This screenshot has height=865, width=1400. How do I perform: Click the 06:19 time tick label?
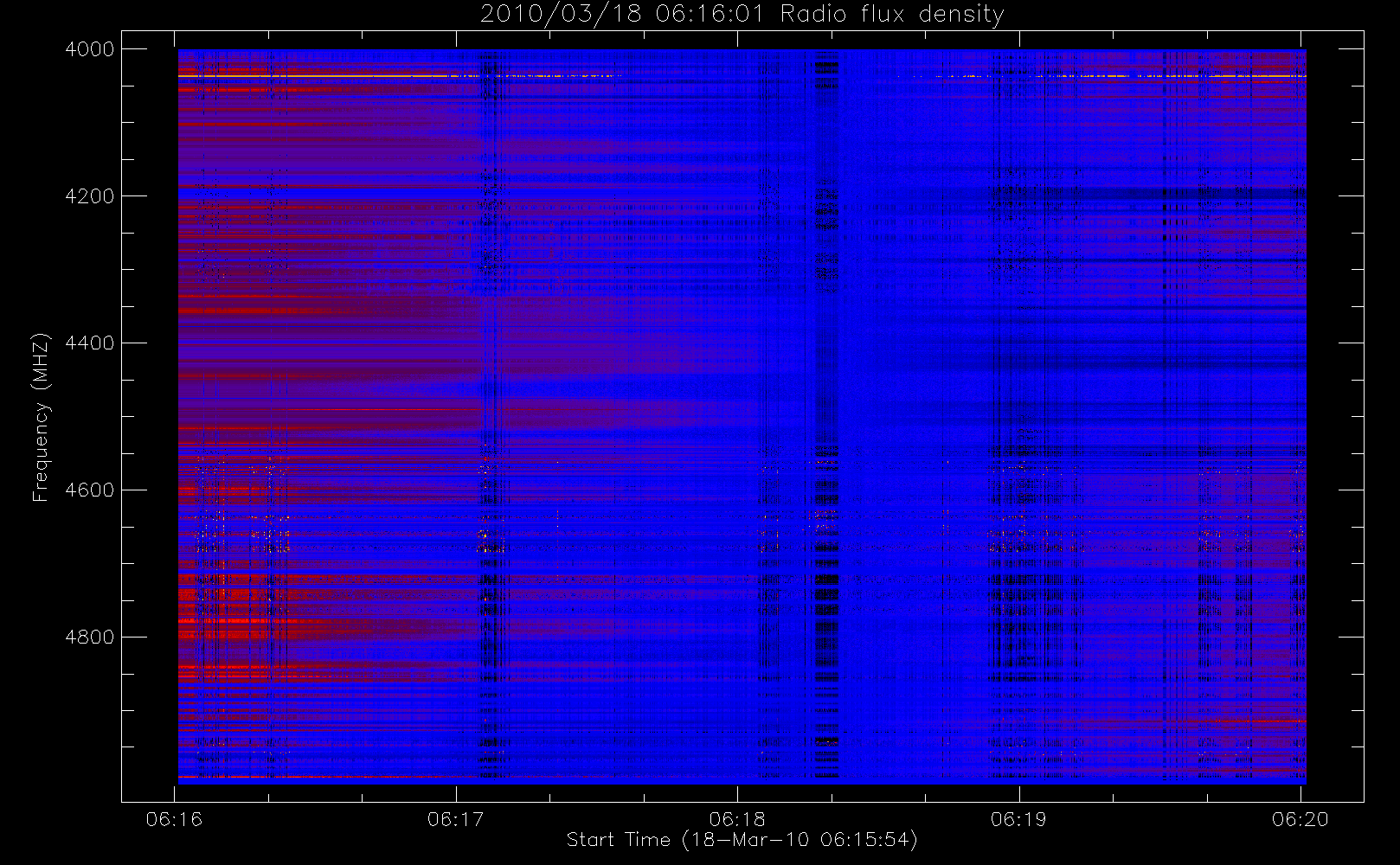(1018, 819)
